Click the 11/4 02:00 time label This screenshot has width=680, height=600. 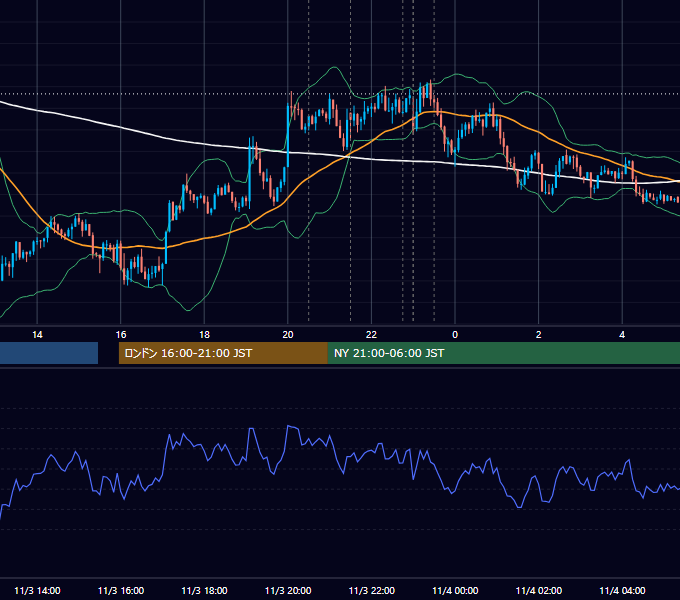click(x=539, y=590)
